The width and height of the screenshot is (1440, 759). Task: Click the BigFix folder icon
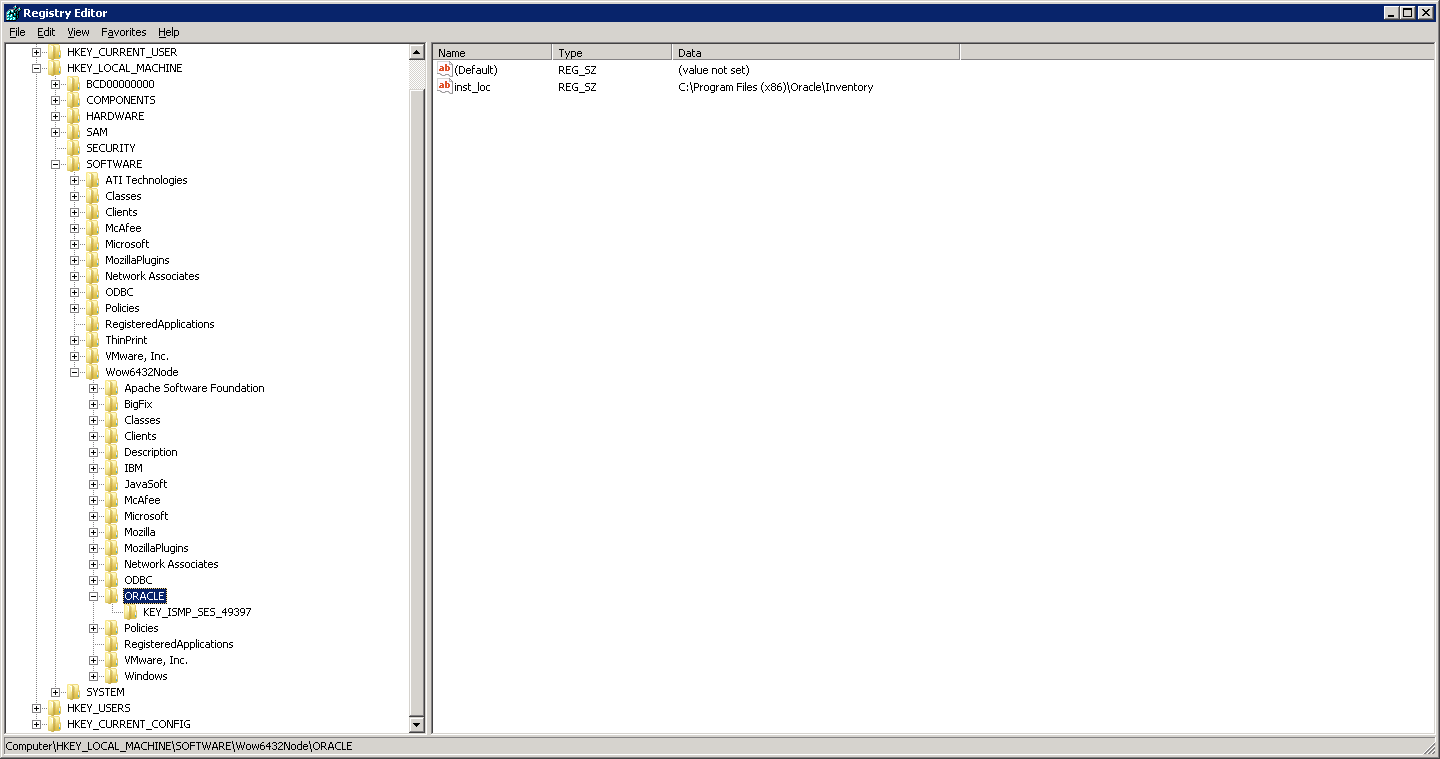pos(112,404)
